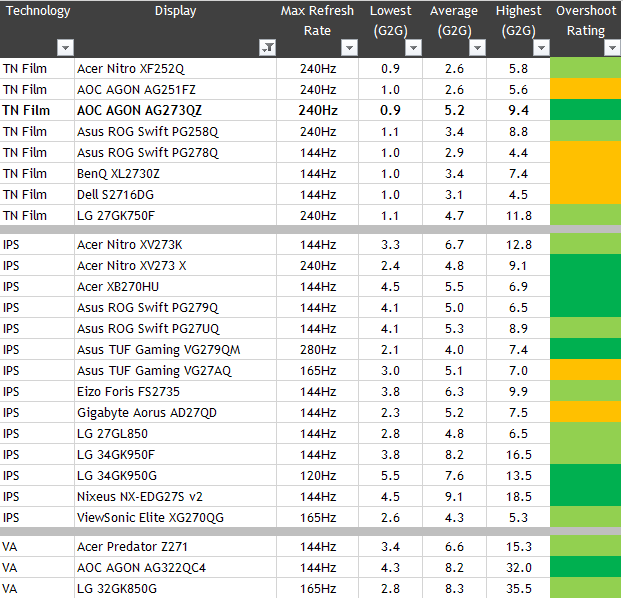Screen dimensions: 623x600
Task: Select the 9.1 average value for Nixeus
Action: coord(453,496)
